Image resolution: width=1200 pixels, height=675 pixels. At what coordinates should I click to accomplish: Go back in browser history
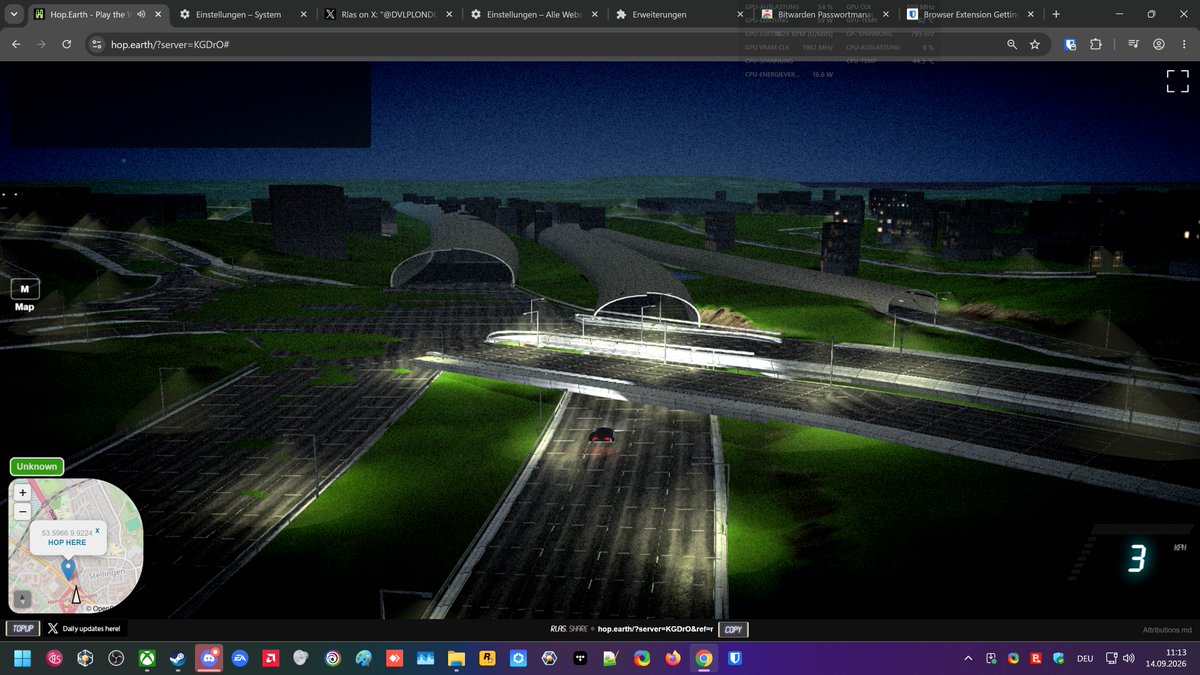point(16,45)
